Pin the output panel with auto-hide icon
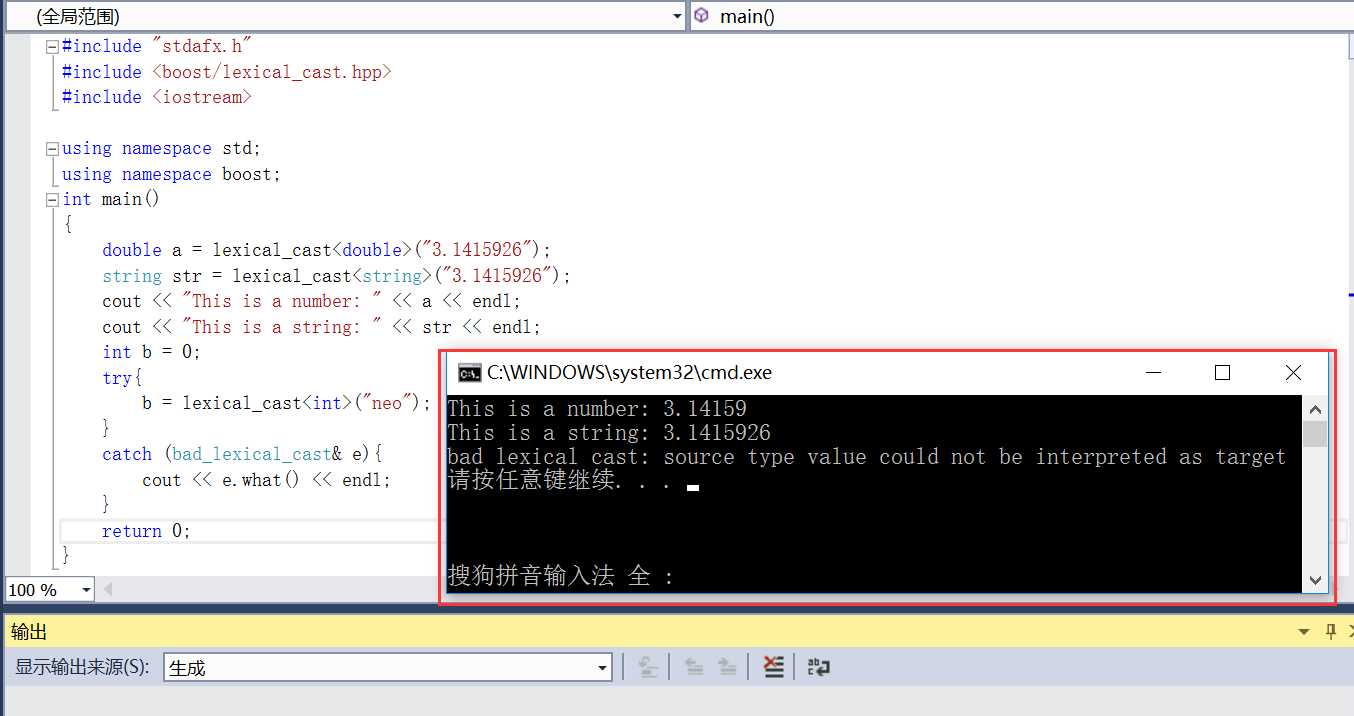 (1331, 631)
